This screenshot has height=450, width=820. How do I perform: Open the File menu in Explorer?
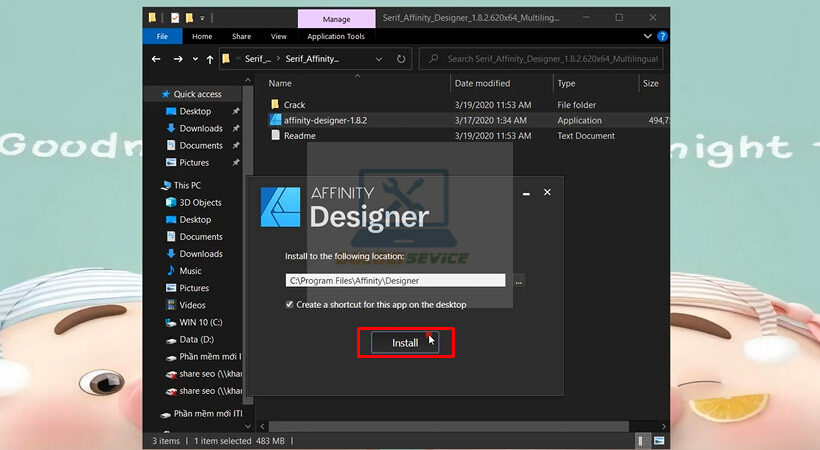(x=162, y=36)
